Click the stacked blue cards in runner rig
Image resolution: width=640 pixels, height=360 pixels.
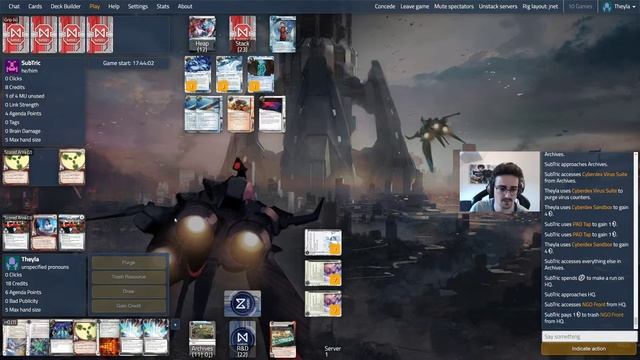coord(204,114)
